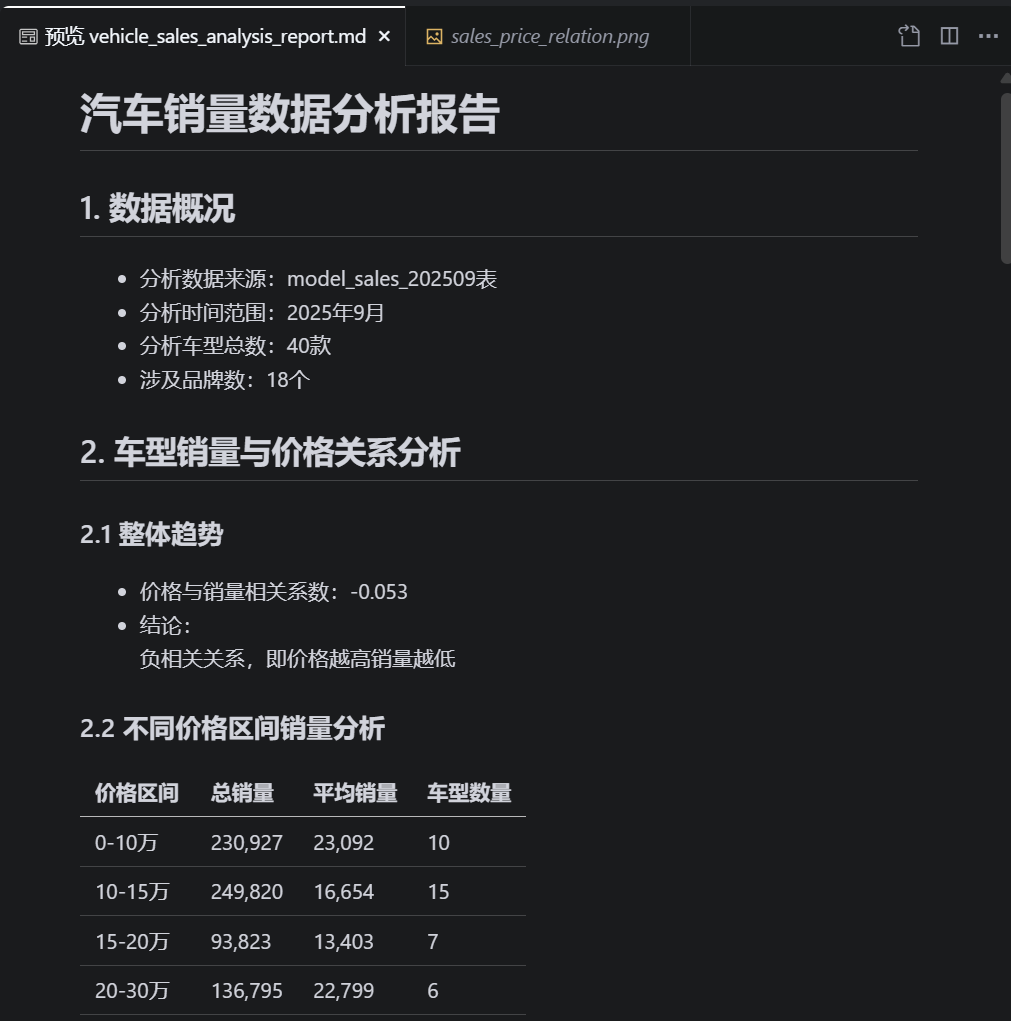Click the image file icon on png tab

pos(434,36)
